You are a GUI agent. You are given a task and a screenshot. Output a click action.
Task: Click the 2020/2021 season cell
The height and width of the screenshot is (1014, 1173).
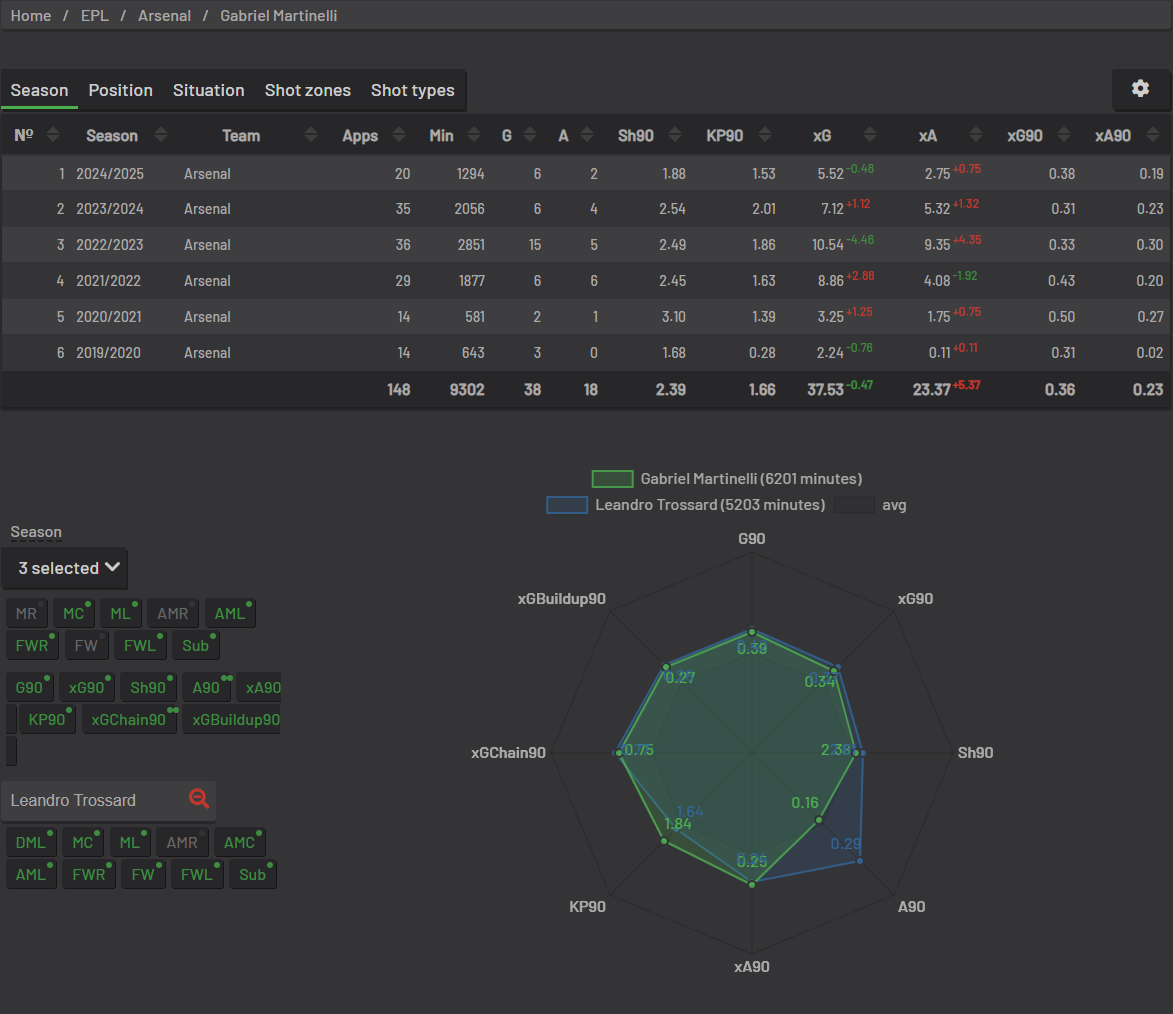108,317
